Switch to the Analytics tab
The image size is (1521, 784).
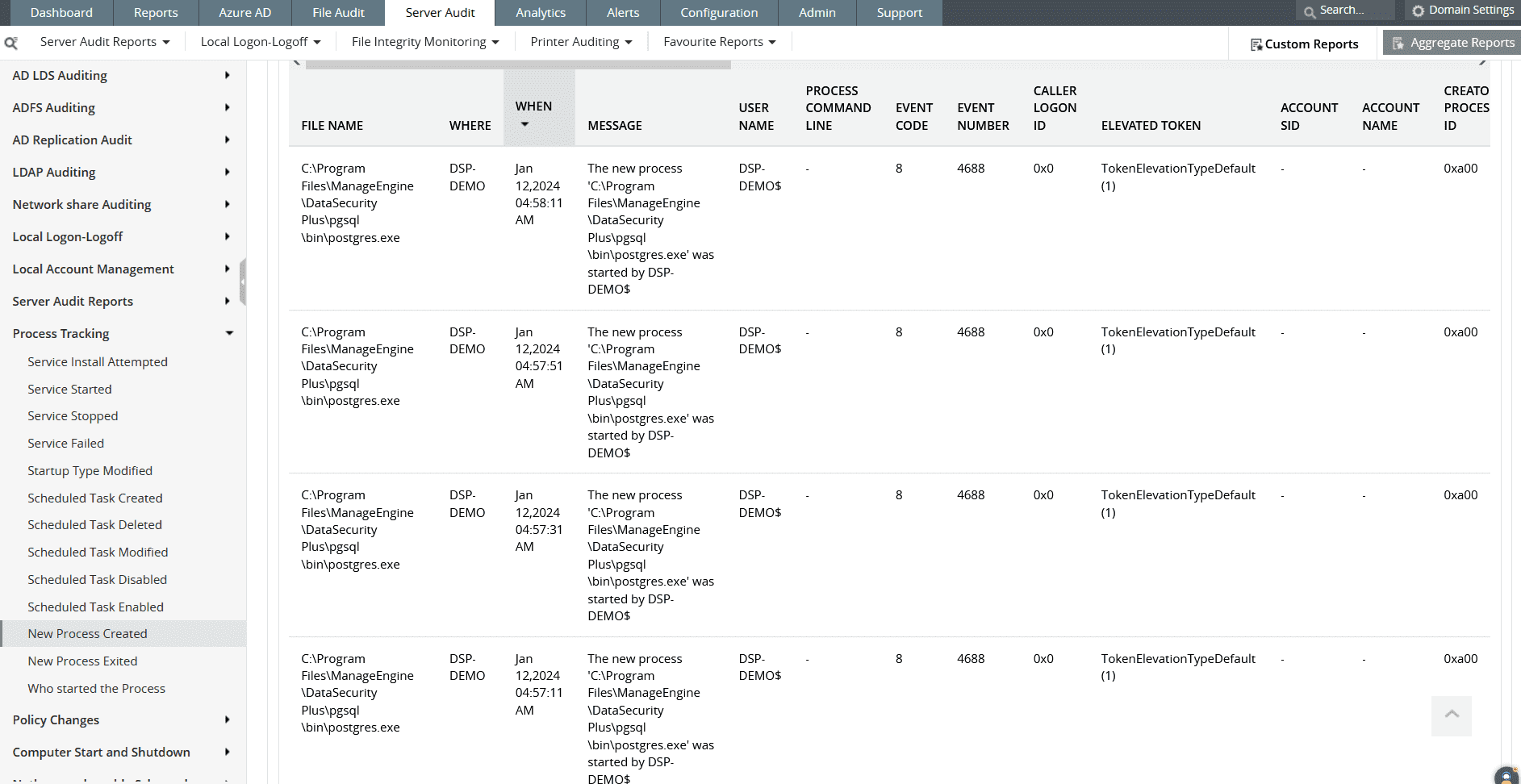tap(540, 12)
